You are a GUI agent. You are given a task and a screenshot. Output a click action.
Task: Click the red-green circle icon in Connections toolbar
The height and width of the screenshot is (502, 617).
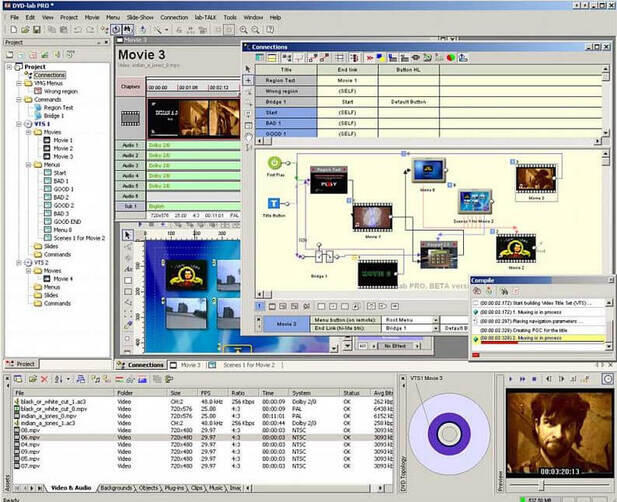point(451,58)
